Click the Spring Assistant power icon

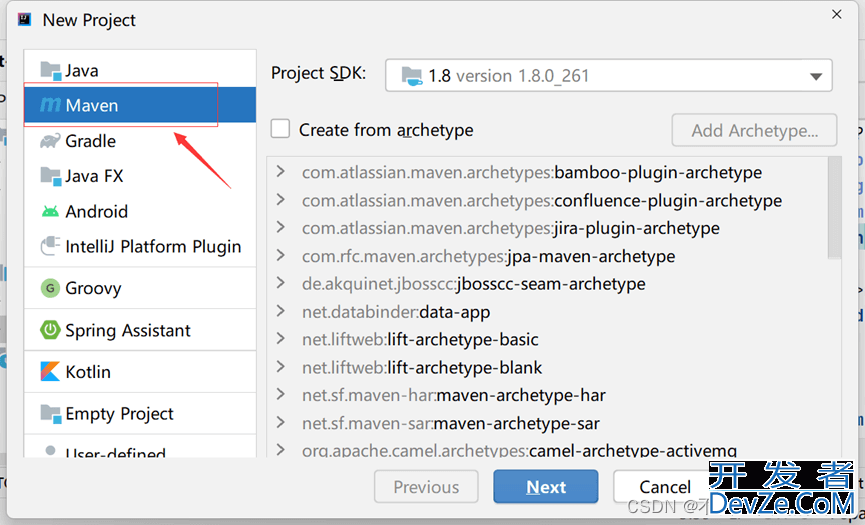point(50,330)
